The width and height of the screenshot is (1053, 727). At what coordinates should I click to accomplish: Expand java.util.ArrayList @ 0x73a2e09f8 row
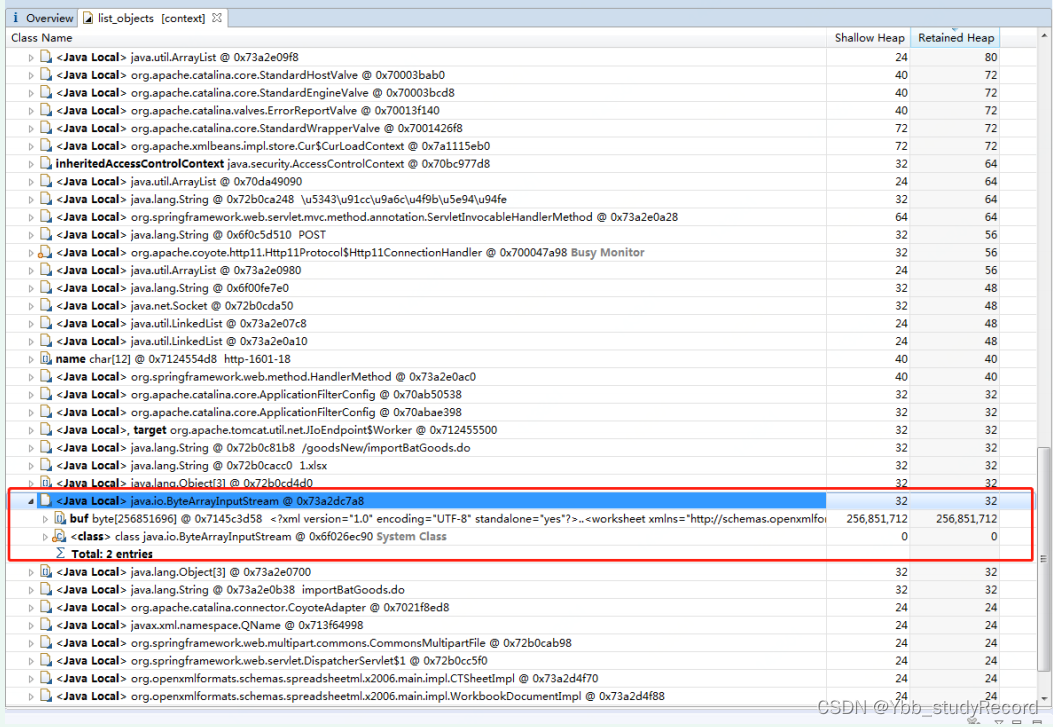click(x=31, y=58)
